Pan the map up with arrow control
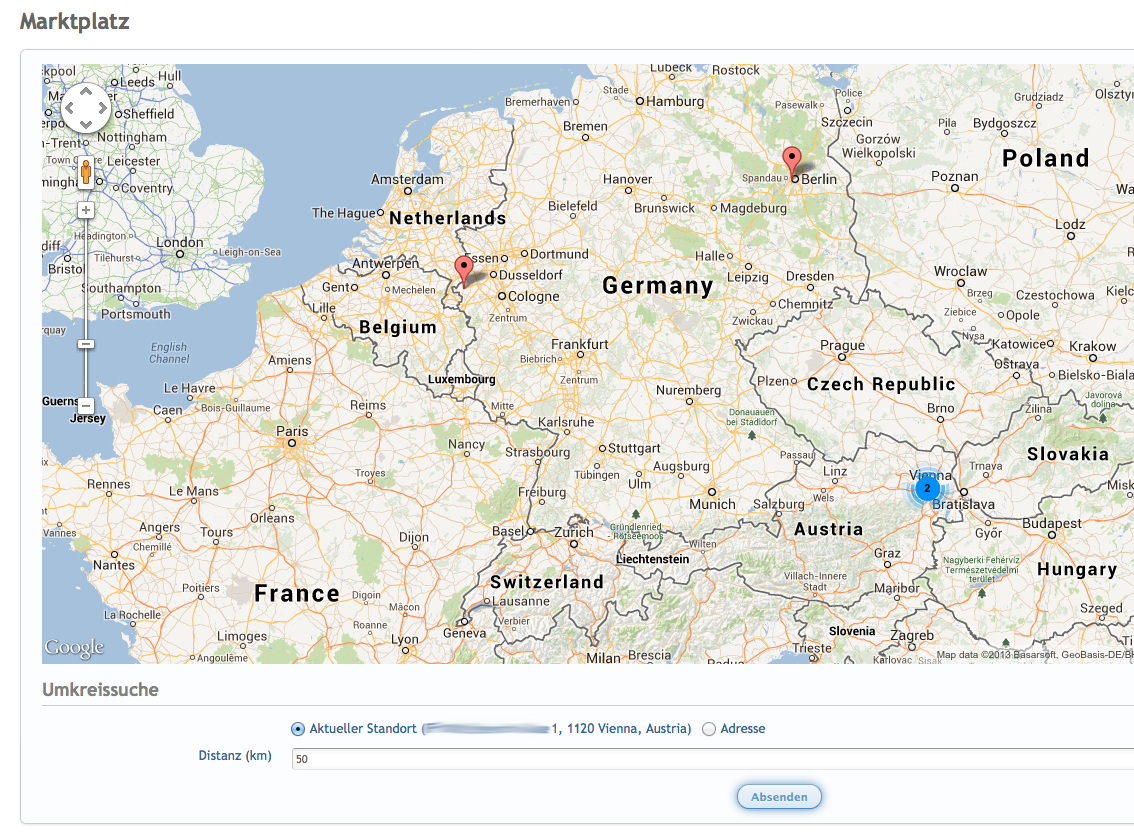 coord(86,93)
